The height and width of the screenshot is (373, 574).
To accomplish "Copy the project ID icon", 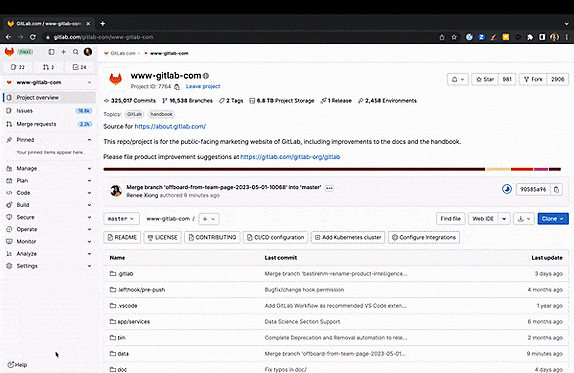I will pyautogui.click(x=177, y=87).
